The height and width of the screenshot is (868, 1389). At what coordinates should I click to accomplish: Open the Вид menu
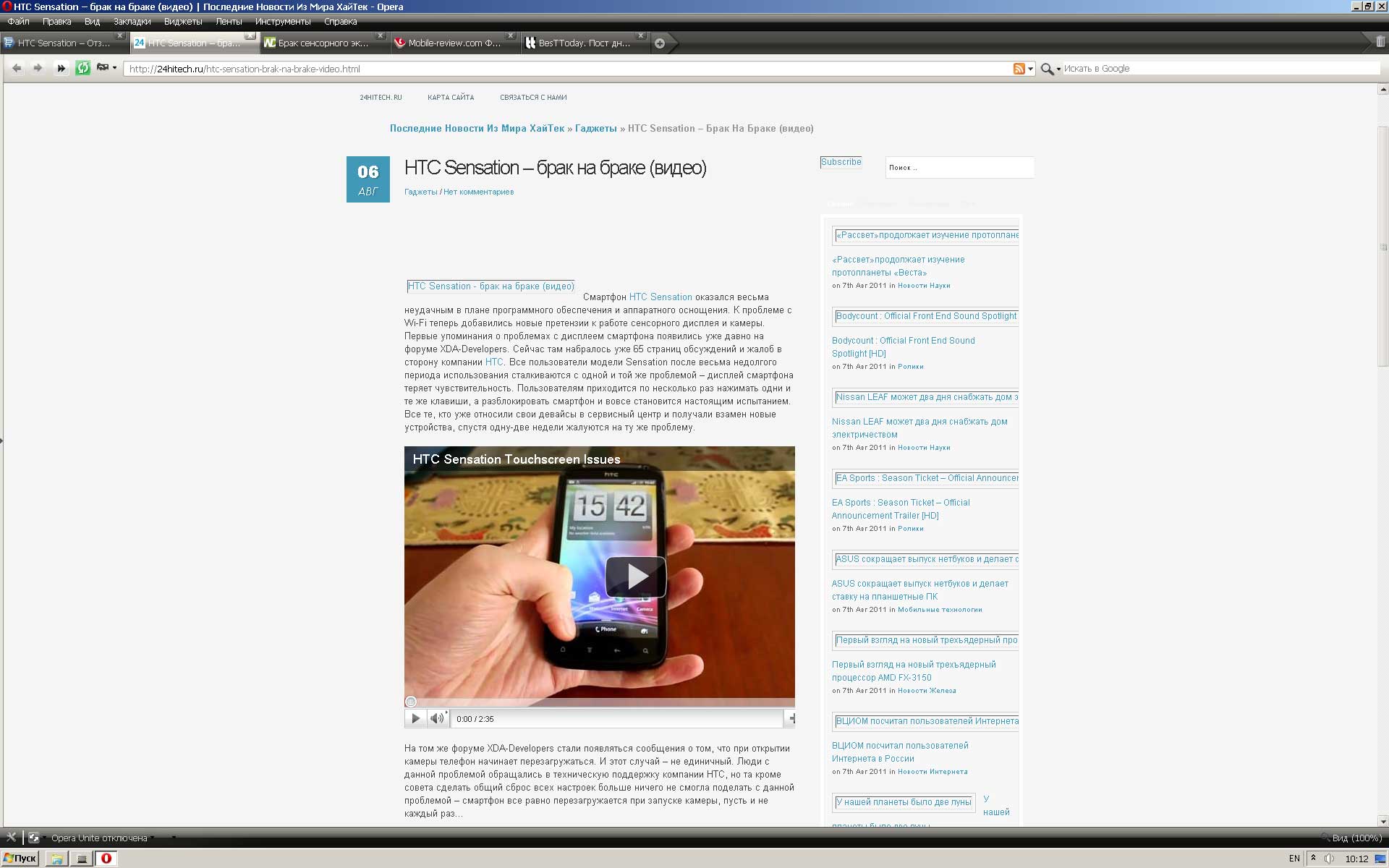pos(92,22)
